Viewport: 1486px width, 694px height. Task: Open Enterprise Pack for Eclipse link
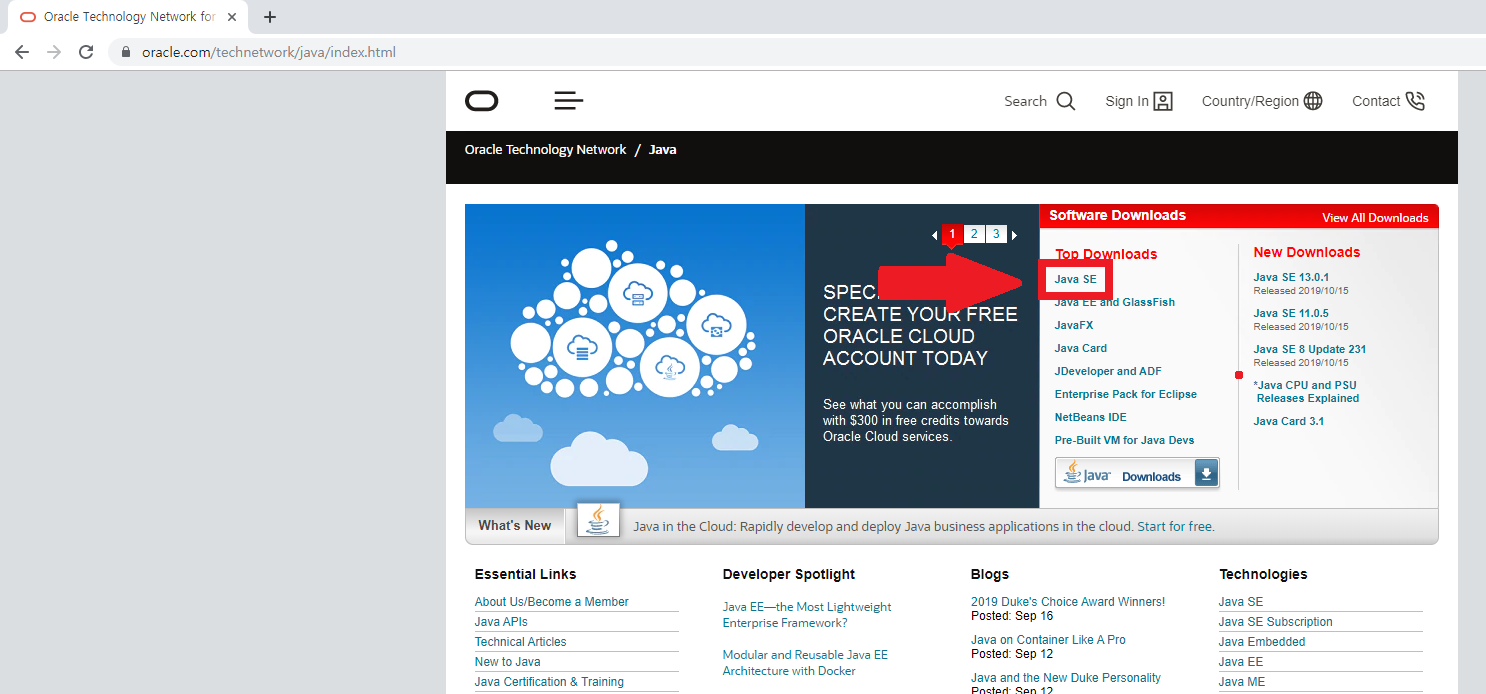tap(1125, 394)
